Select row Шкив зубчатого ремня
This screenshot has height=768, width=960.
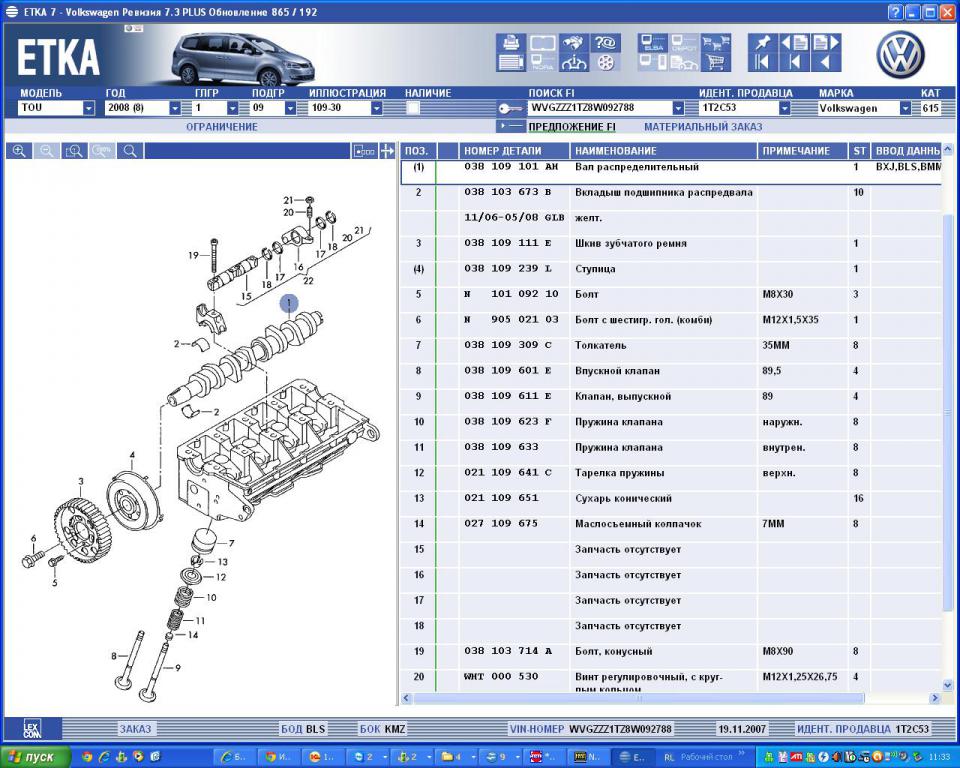click(670, 244)
